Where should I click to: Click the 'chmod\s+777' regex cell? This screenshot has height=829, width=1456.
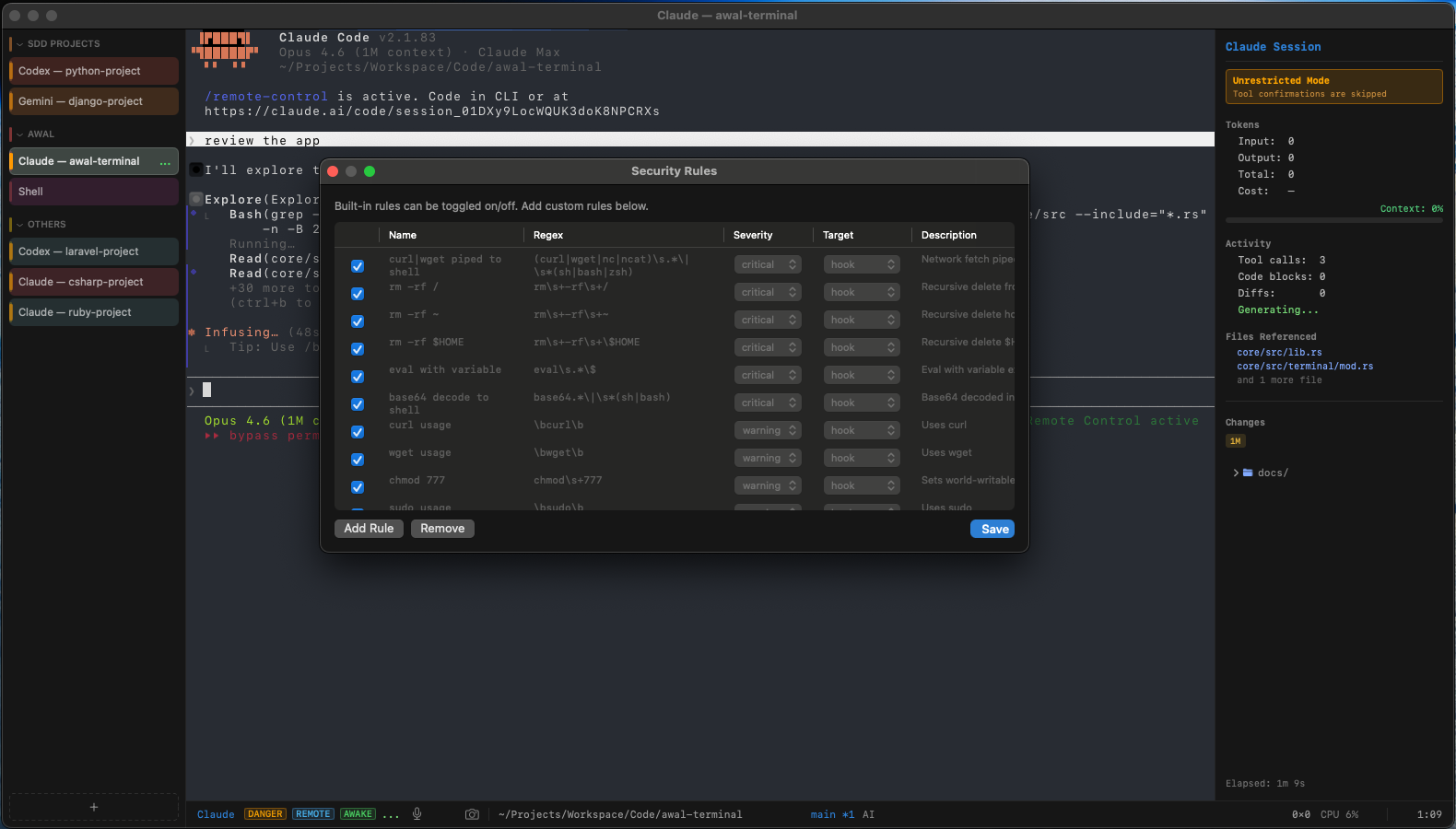pos(568,481)
